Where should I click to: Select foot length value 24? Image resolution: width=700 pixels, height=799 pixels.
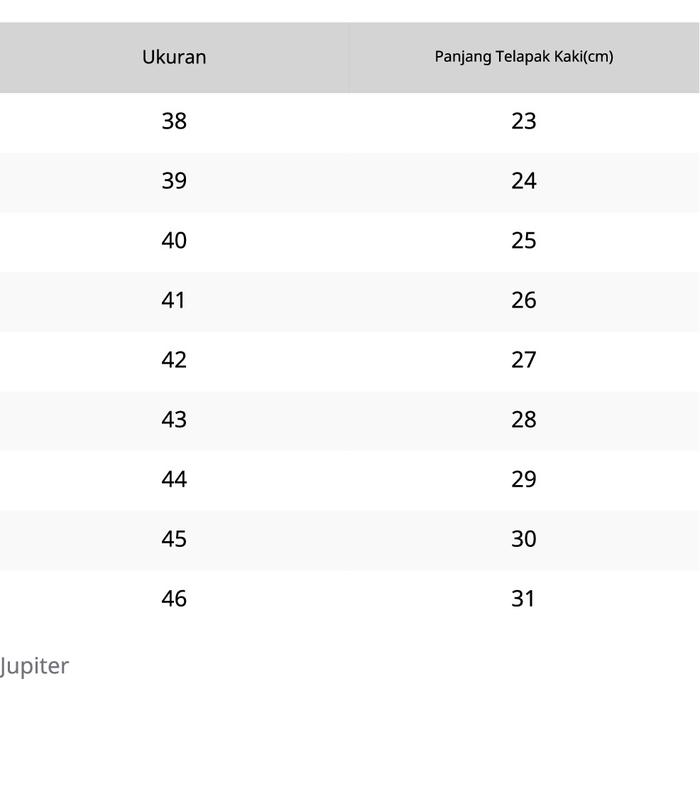click(x=523, y=181)
